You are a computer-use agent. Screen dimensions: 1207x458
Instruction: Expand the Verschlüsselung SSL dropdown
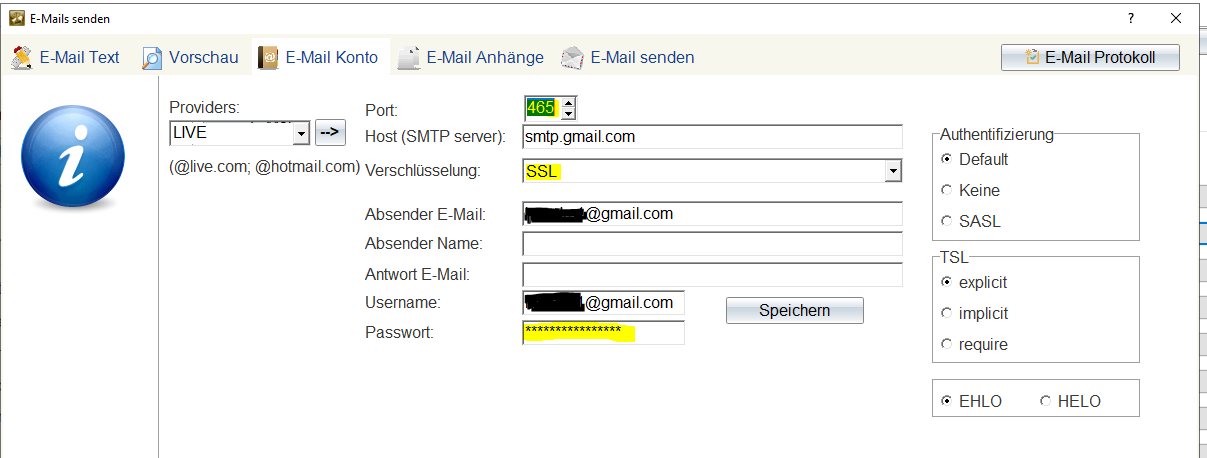(x=893, y=172)
